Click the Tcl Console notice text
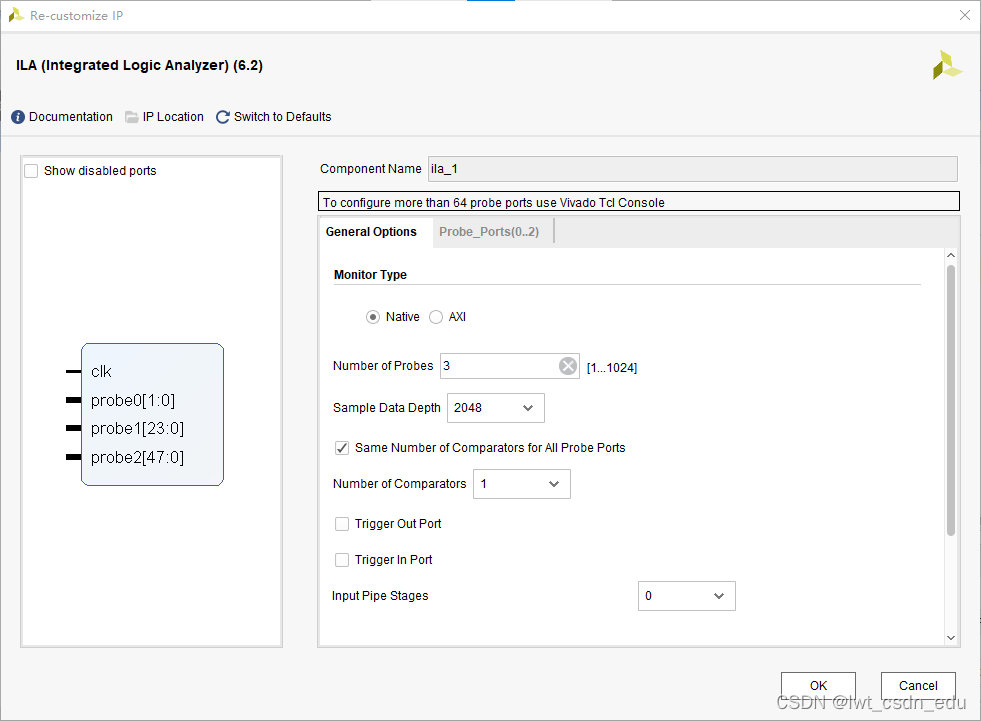The height and width of the screenshot is (721, 981). point(494,202)
